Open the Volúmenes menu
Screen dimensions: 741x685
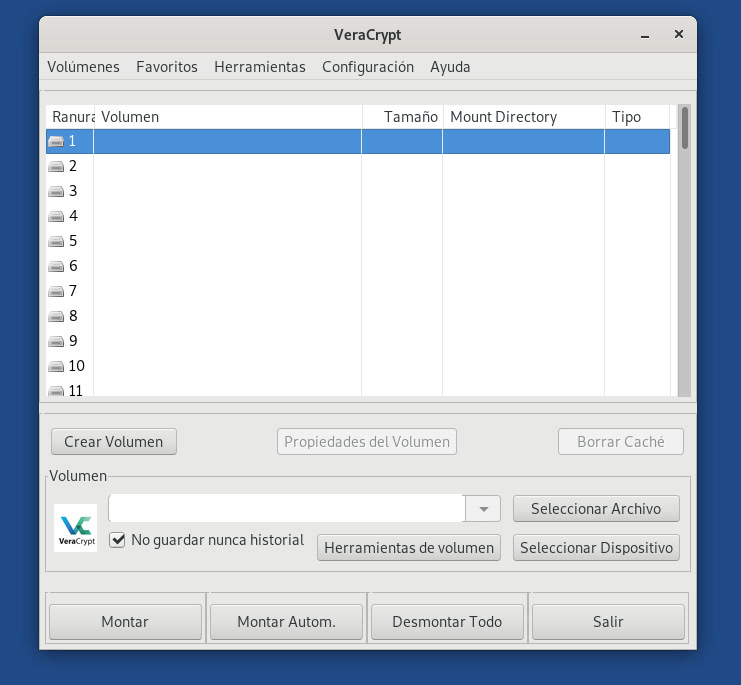tap(83, 67)
